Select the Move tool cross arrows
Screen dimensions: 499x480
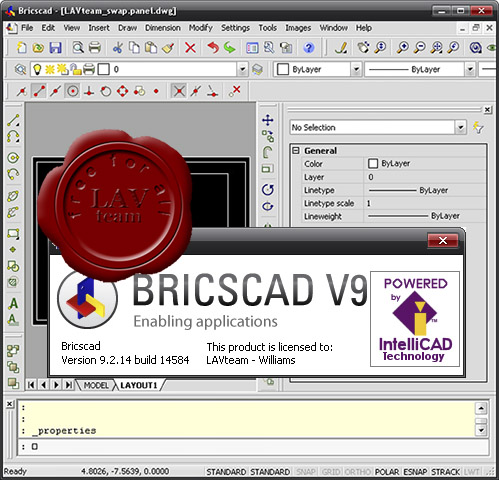(268, 120)
